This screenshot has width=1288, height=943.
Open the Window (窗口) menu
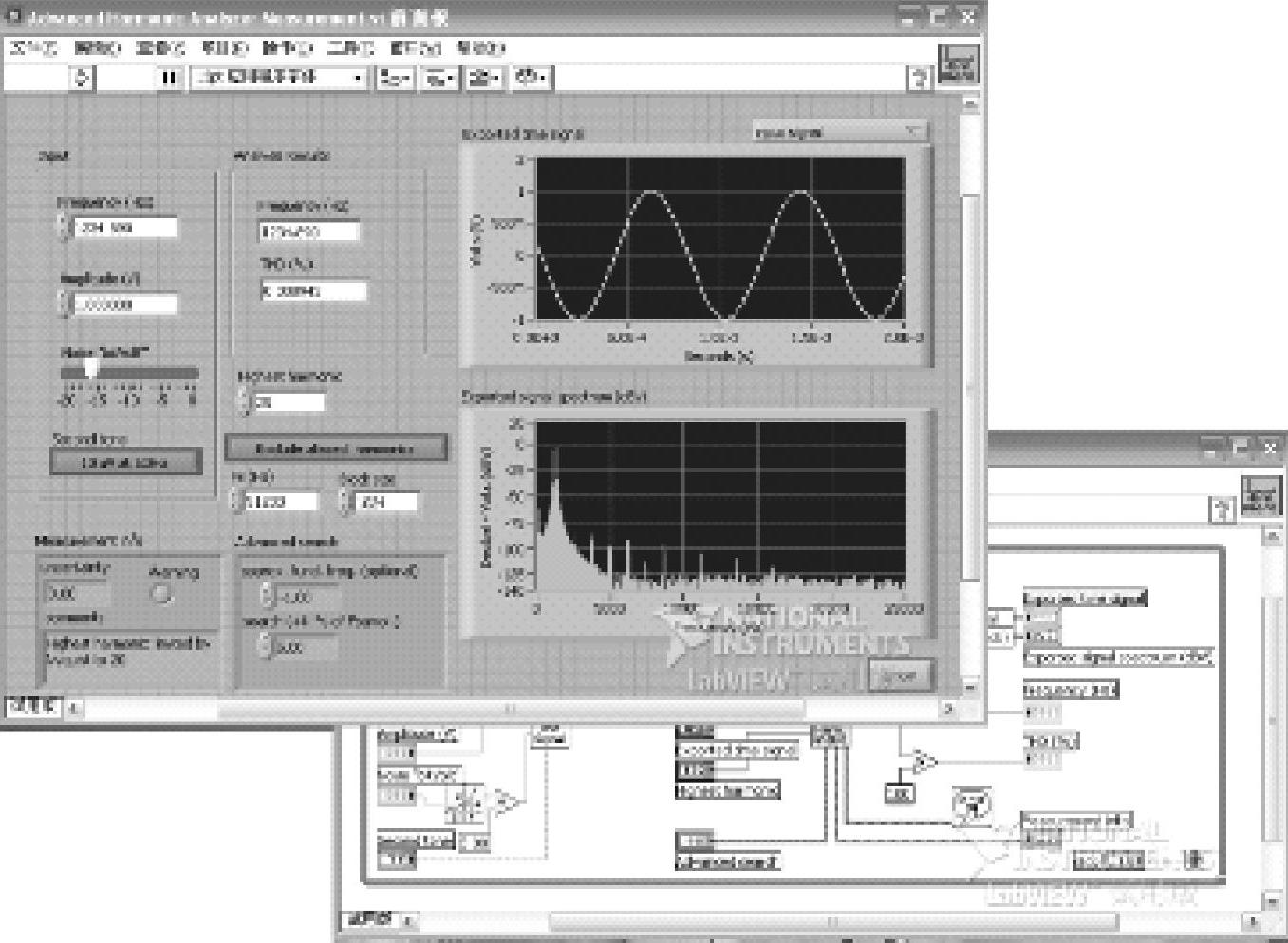416,46
